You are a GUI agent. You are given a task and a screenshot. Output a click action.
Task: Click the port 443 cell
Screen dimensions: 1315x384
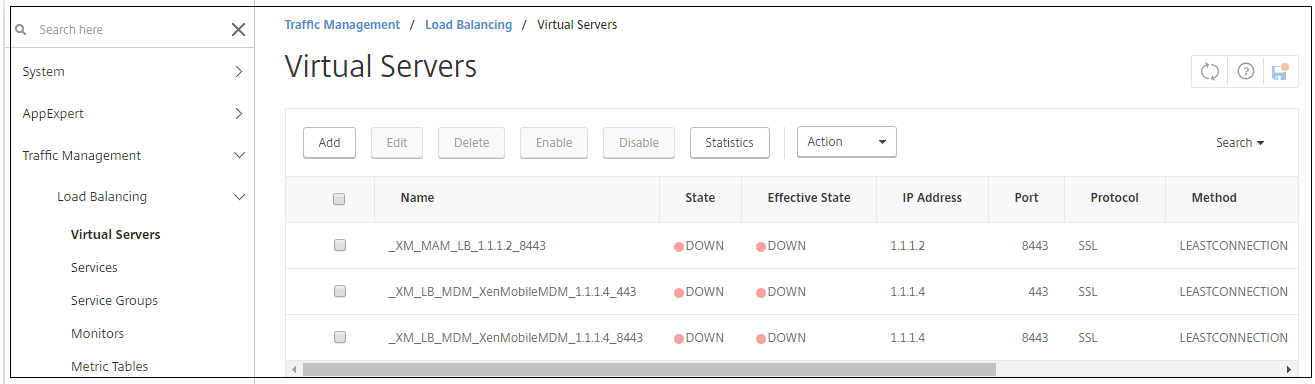coord(1037,291)
